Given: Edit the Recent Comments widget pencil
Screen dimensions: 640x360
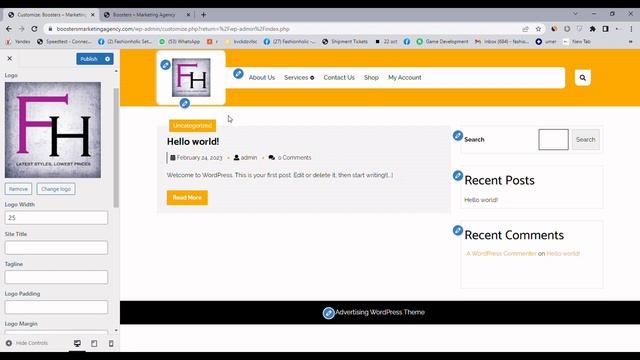Looking at the screenshot, I should 458,231.
